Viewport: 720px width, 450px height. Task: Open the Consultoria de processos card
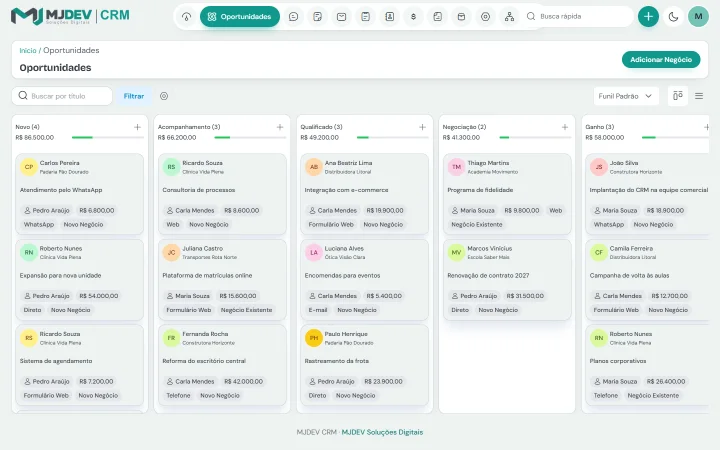pos(222,194)
